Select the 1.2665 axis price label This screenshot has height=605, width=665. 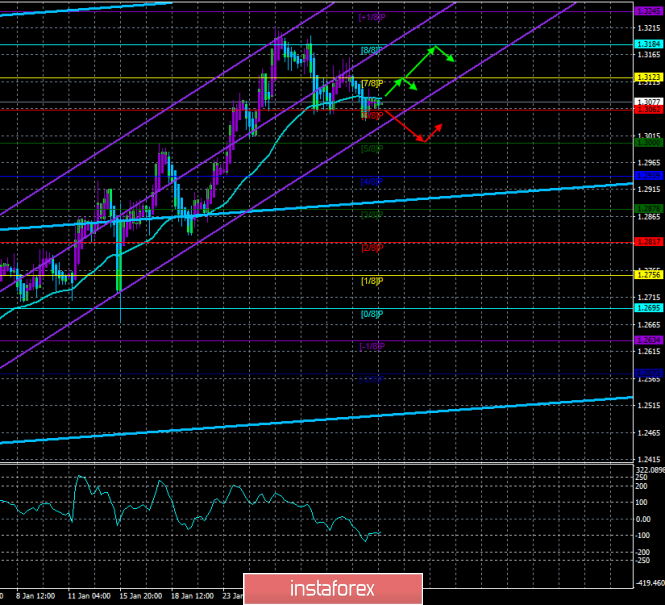click(649, 325)
